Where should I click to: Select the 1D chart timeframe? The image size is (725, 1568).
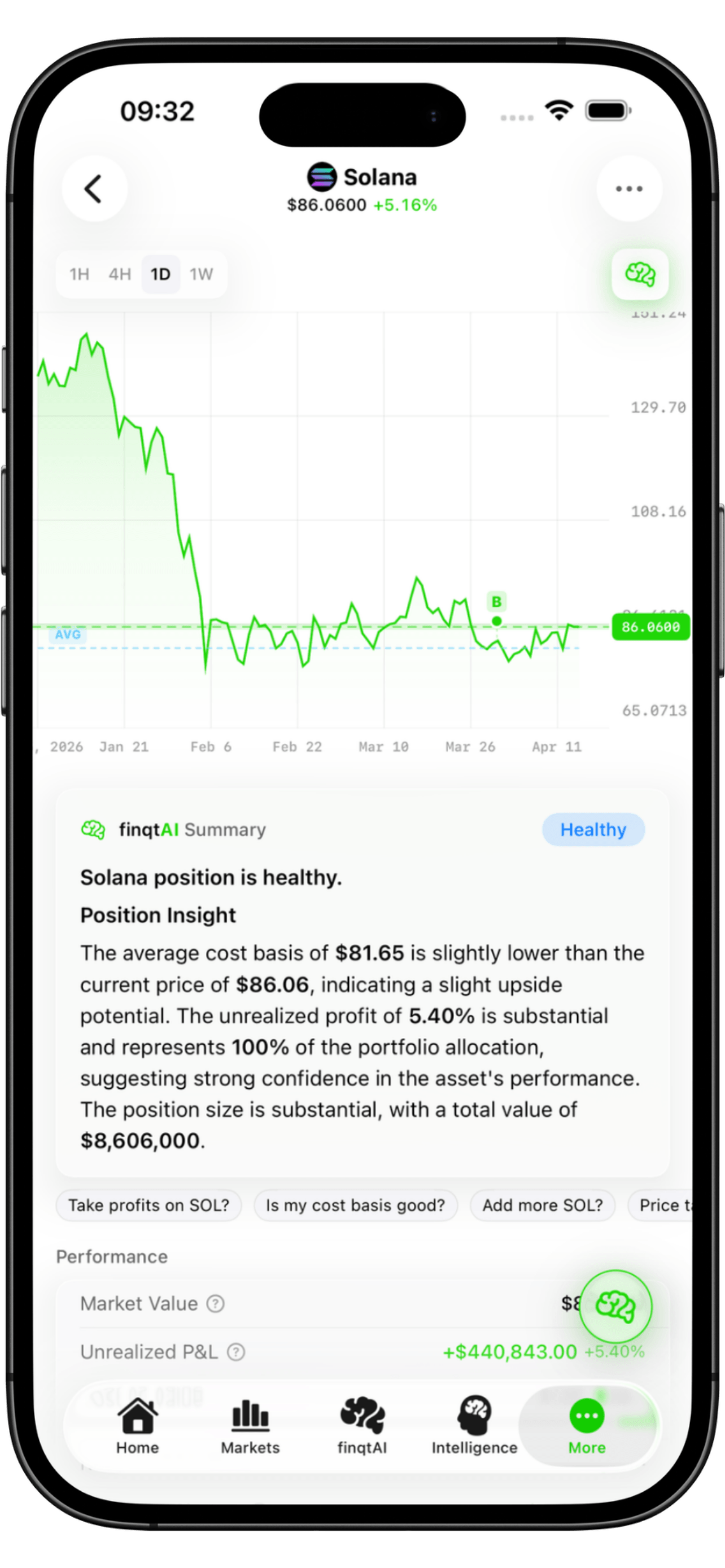point(161,274)
